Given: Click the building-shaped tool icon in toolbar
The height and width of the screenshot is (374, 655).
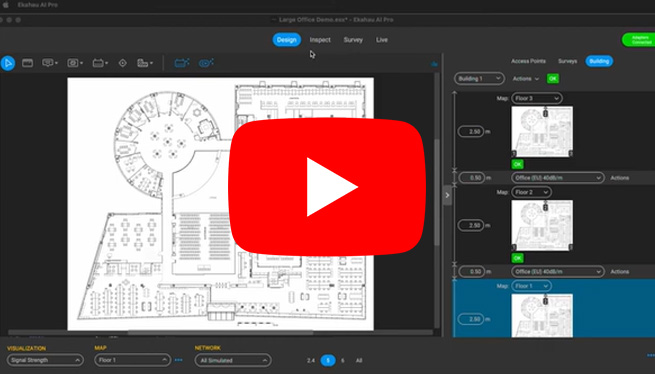Looking at the screenshot, I should (145, 63).
